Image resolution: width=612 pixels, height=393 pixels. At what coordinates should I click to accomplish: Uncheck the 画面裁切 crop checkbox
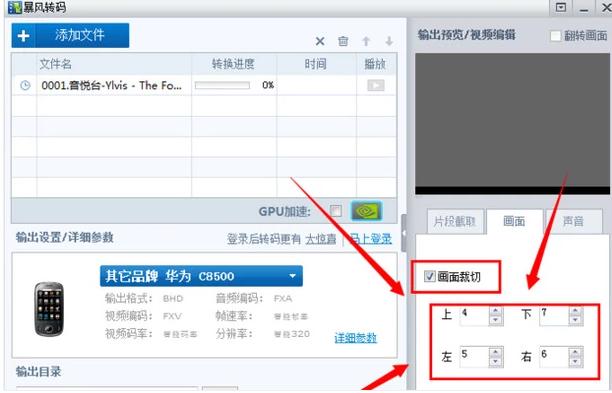coord(429,277)
